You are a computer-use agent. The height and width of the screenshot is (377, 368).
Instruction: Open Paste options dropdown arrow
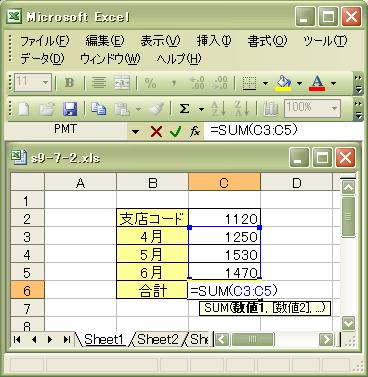click(x=138, y=109)
